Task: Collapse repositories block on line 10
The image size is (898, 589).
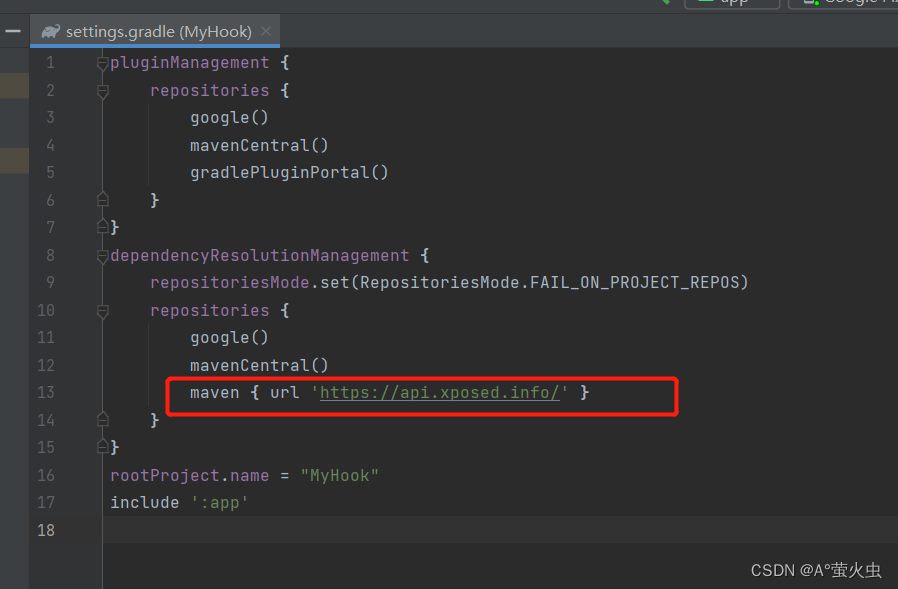Action: coord(103,311)
